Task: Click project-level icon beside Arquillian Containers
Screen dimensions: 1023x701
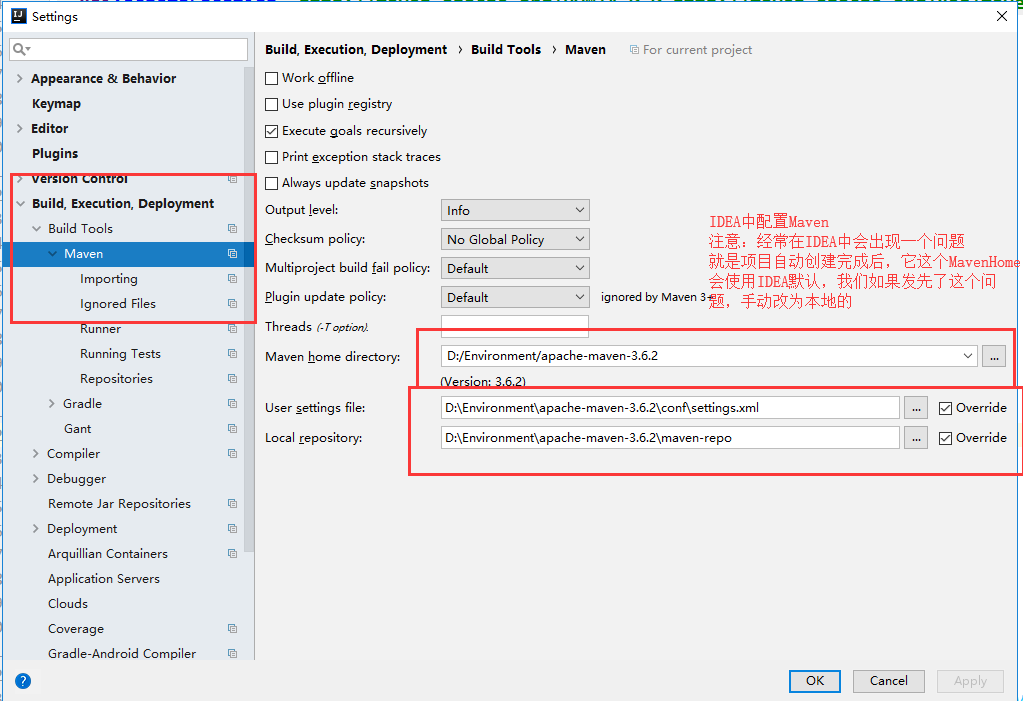Action: pos(232,553)
